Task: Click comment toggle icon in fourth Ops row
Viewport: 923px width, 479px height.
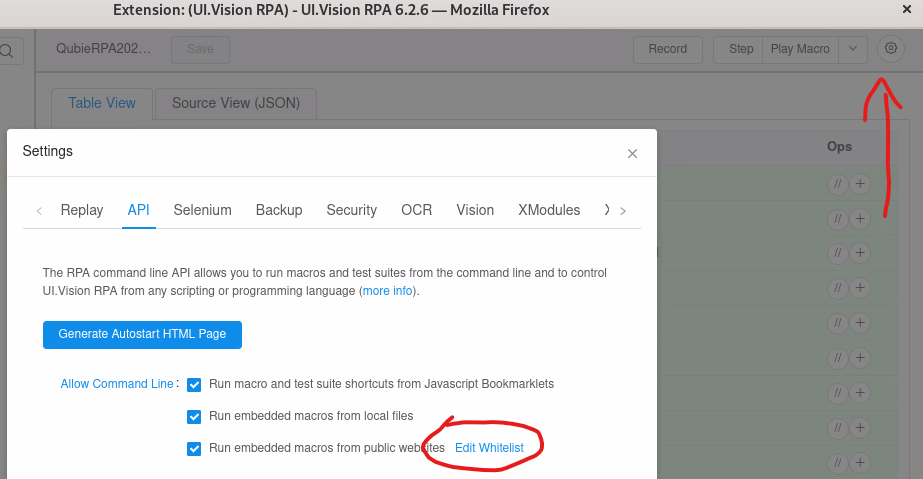Action: pos(838,288)
